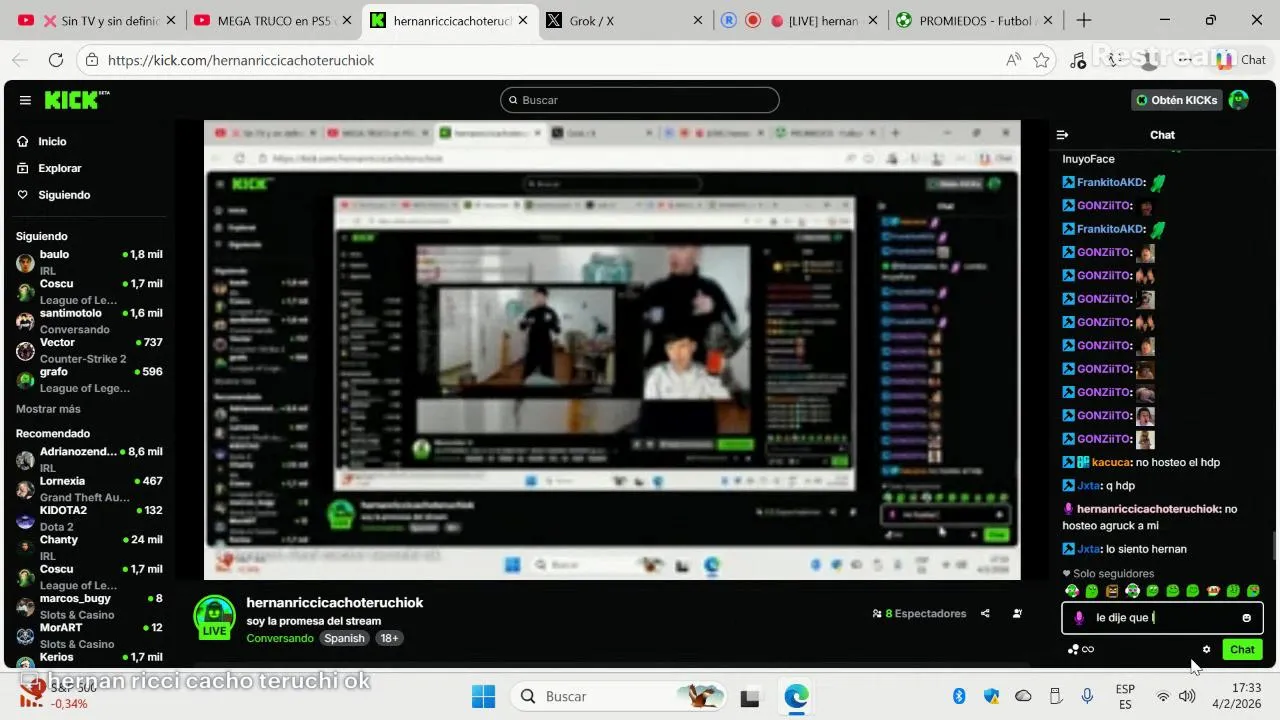Switch to 'Sin TV y sin definic' tab
The width and height of the screenshot is (1280, 720).
point(97,20)
